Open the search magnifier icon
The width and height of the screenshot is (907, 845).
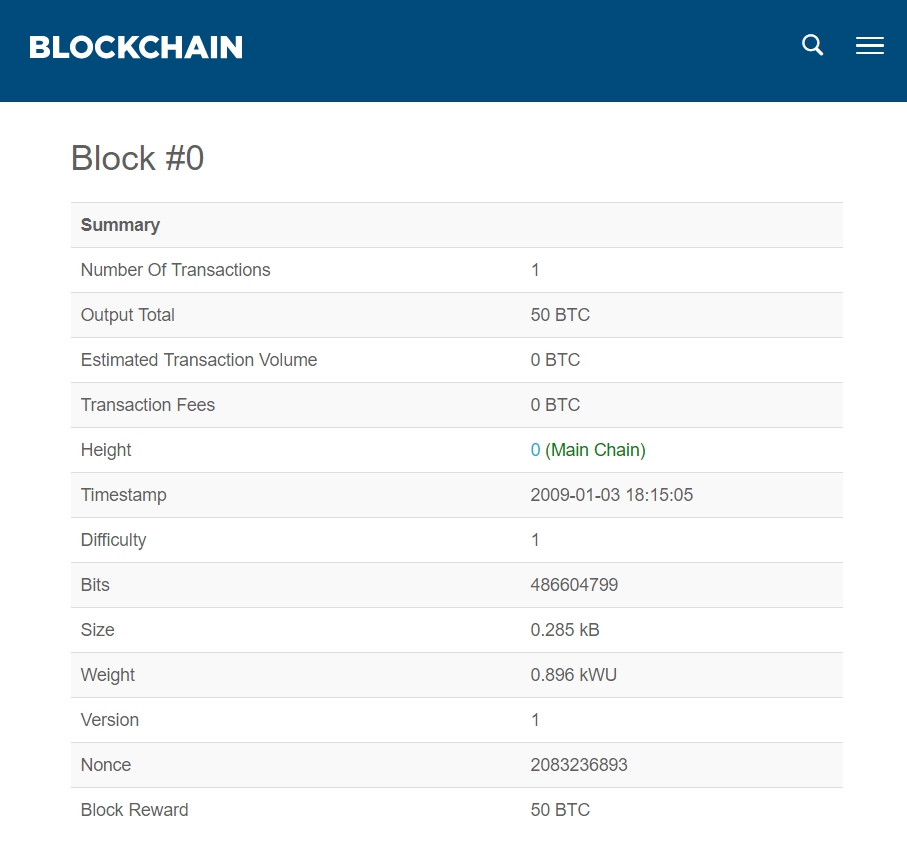(x=812, y=45)
